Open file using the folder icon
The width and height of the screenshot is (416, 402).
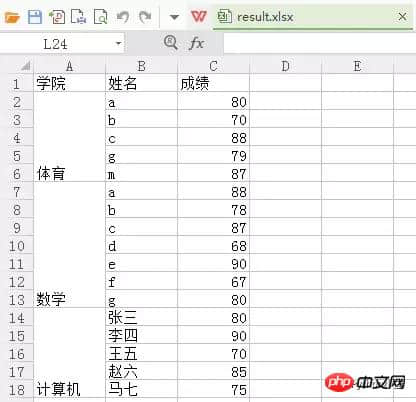(12, 17)
